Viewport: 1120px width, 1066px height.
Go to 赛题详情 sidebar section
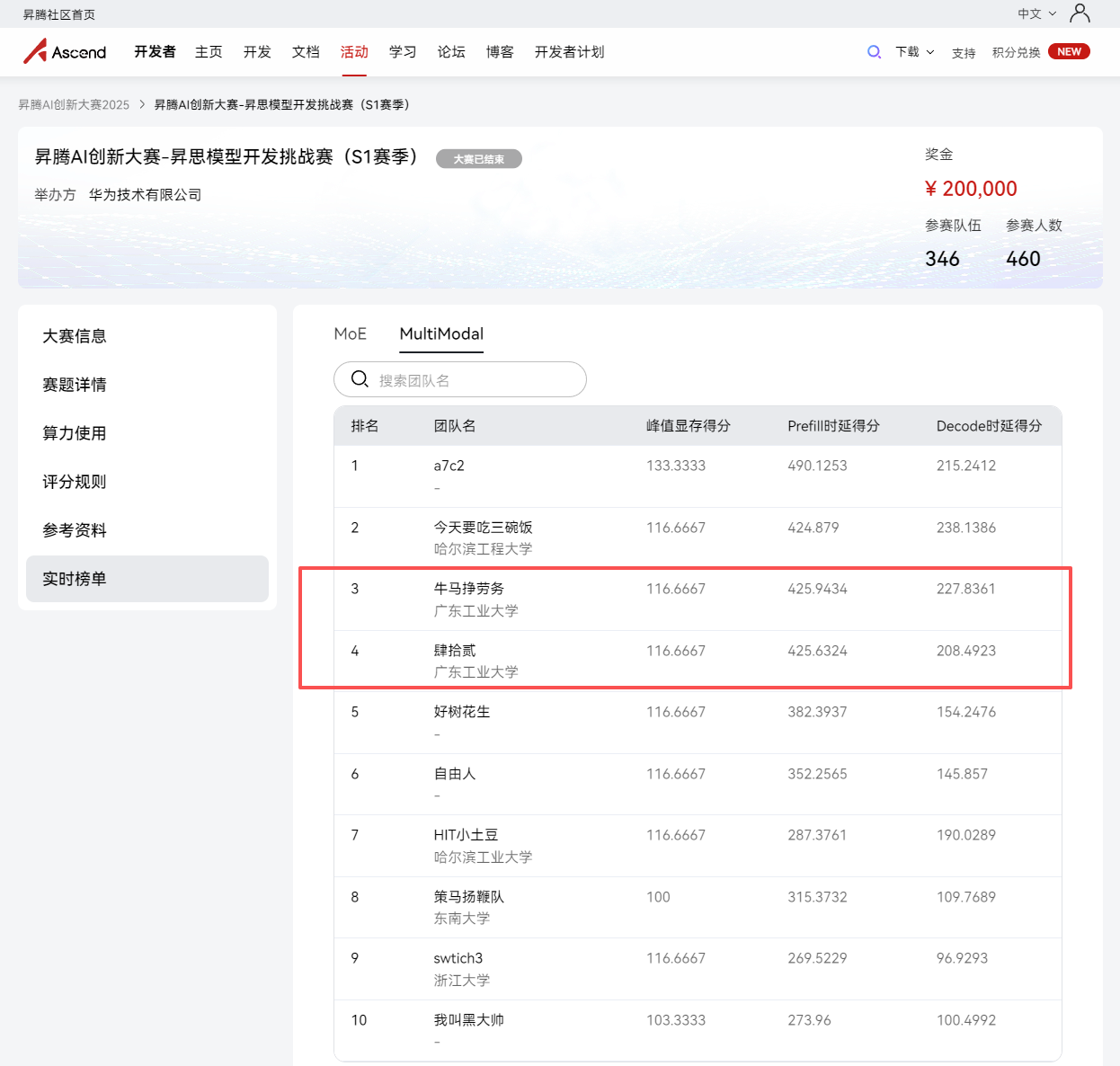click(x=75, y=385)
